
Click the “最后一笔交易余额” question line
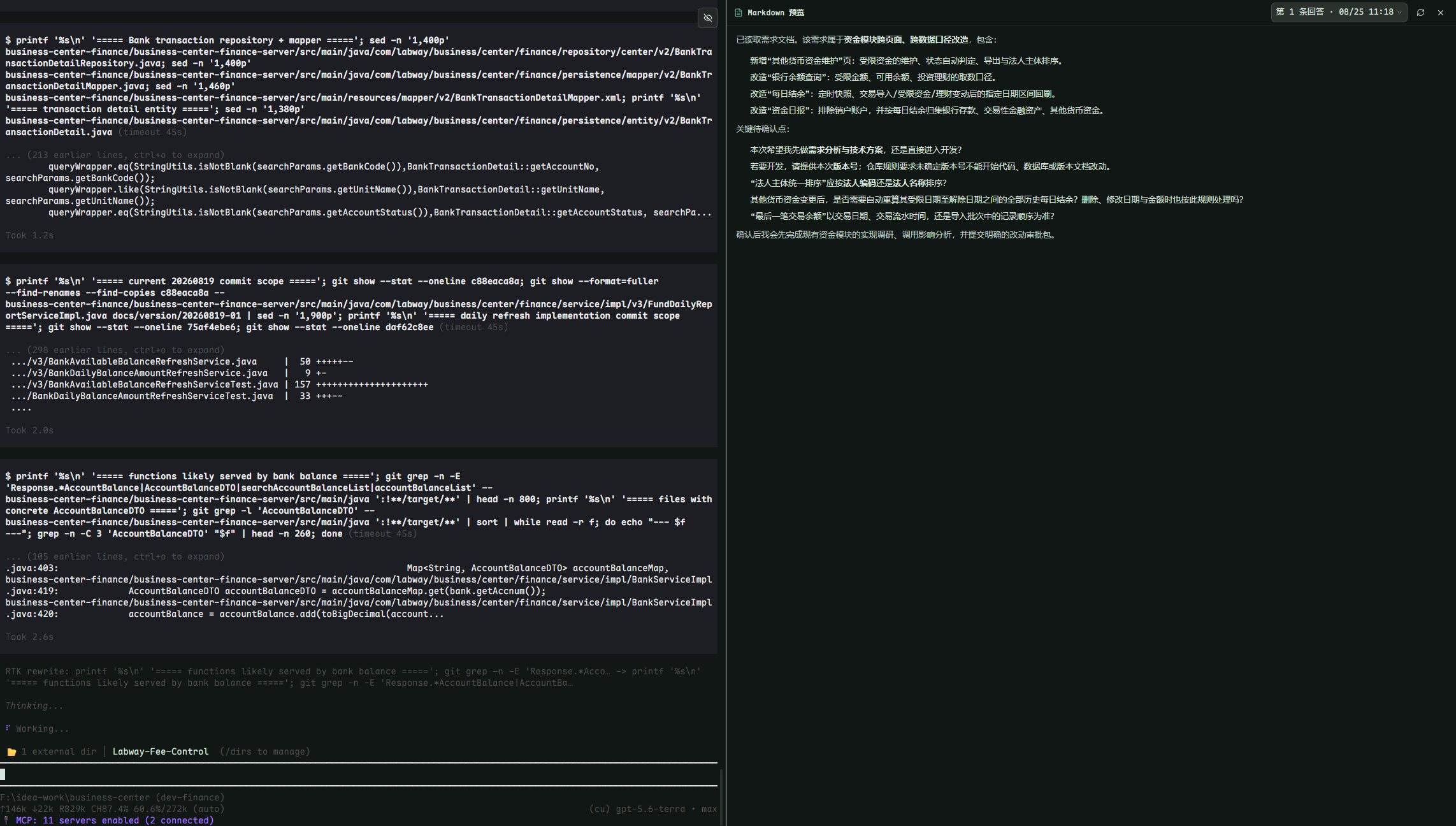click(x=902, y=216)
